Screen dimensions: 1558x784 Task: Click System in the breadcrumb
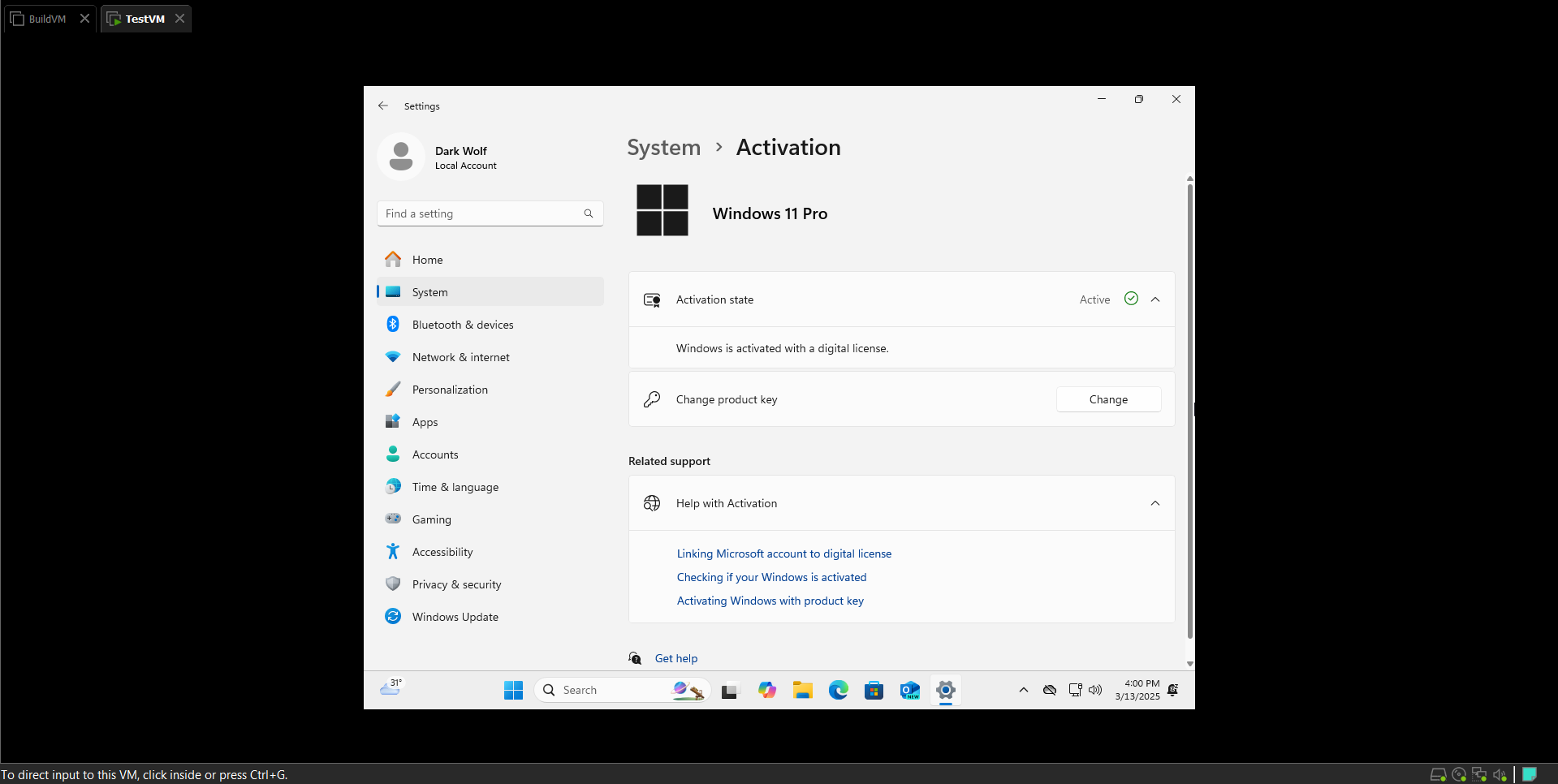663,148
